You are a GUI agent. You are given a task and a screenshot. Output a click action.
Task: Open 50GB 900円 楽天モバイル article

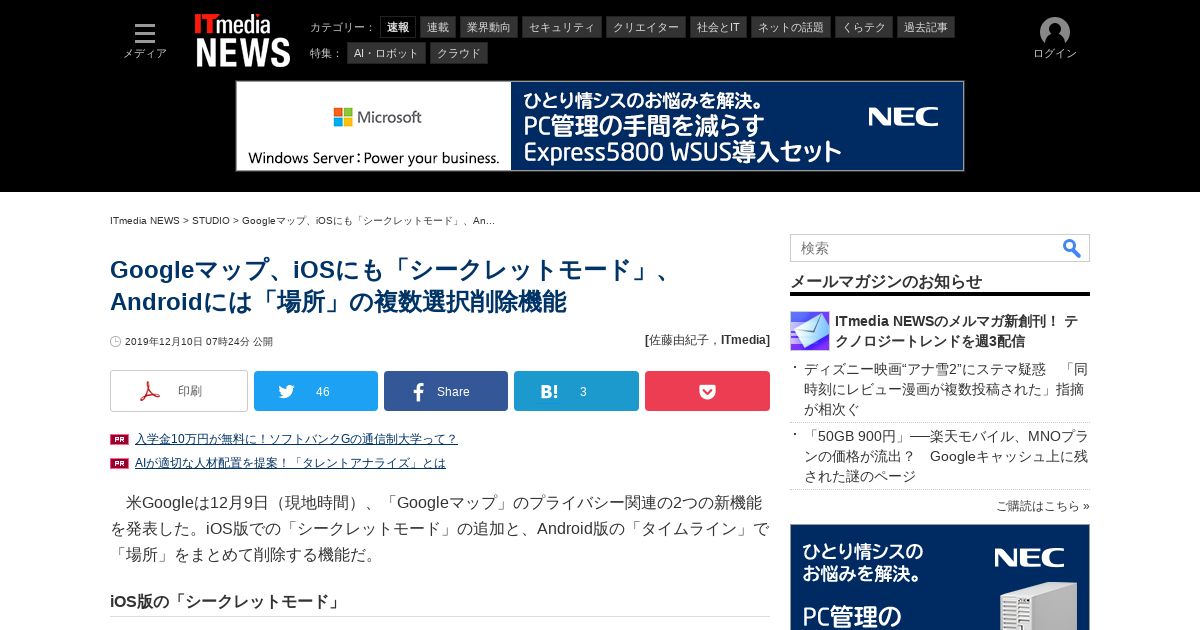click(945, 456)
